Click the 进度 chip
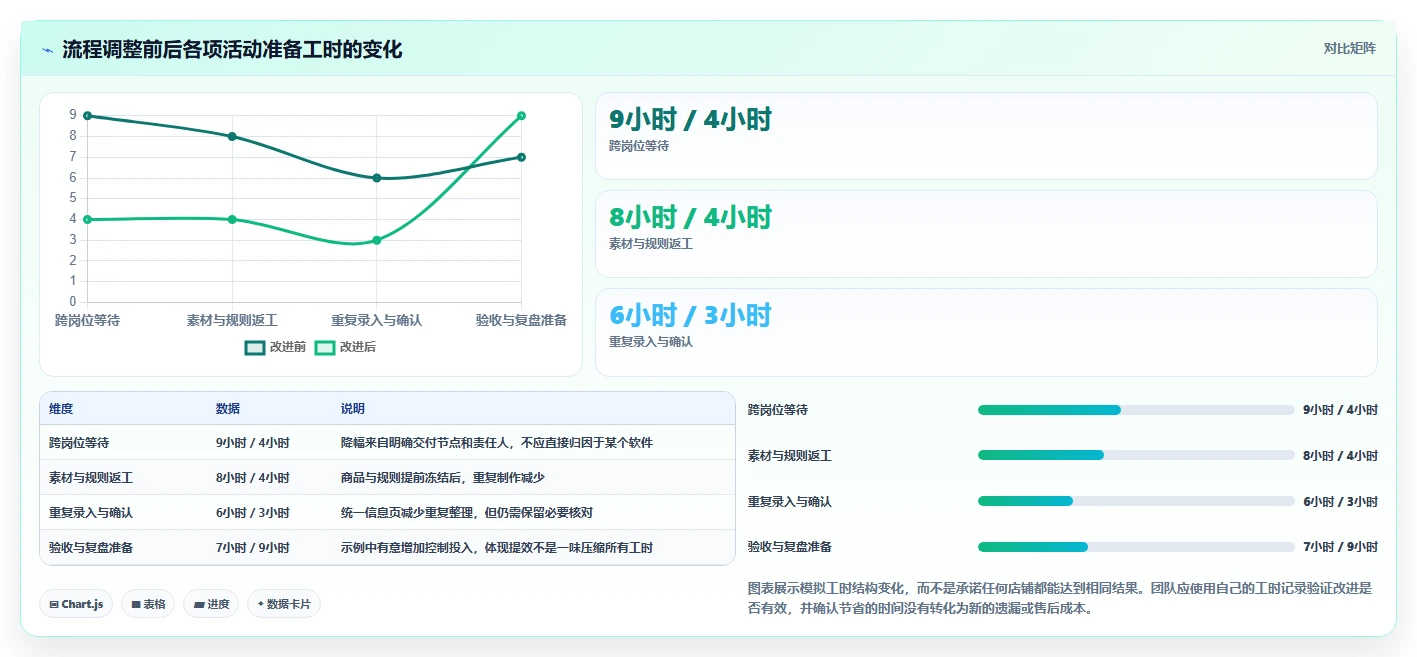Viewport: 1417px width, 657px height. point(211,604)
